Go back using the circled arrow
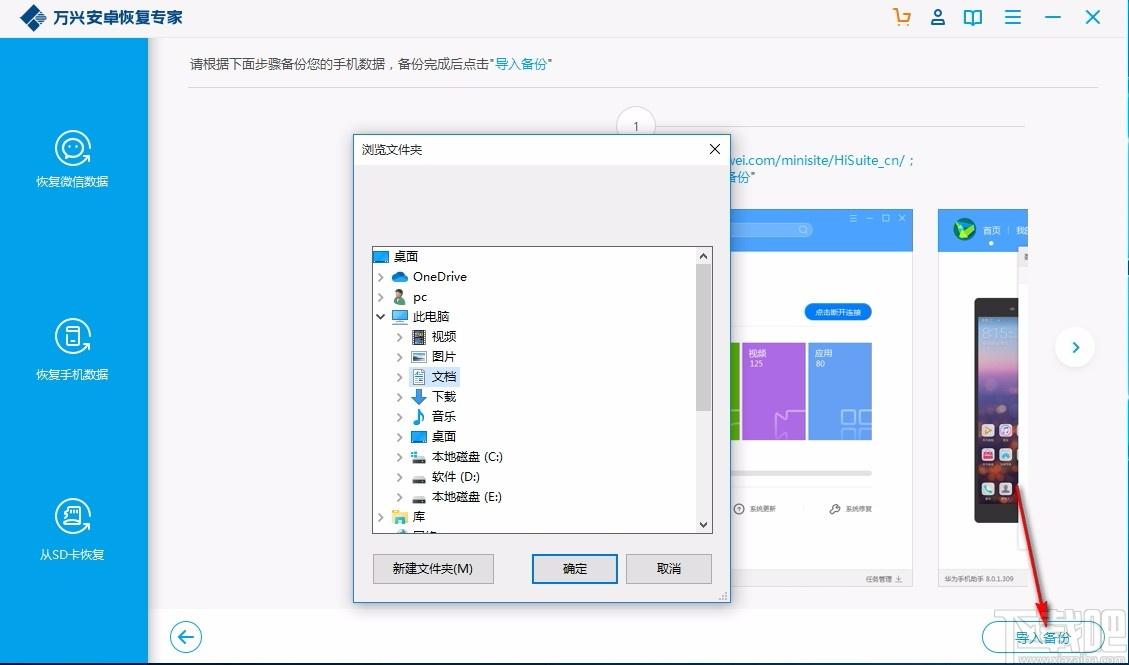Screen dimensions: 1129x665 (186, 637)
